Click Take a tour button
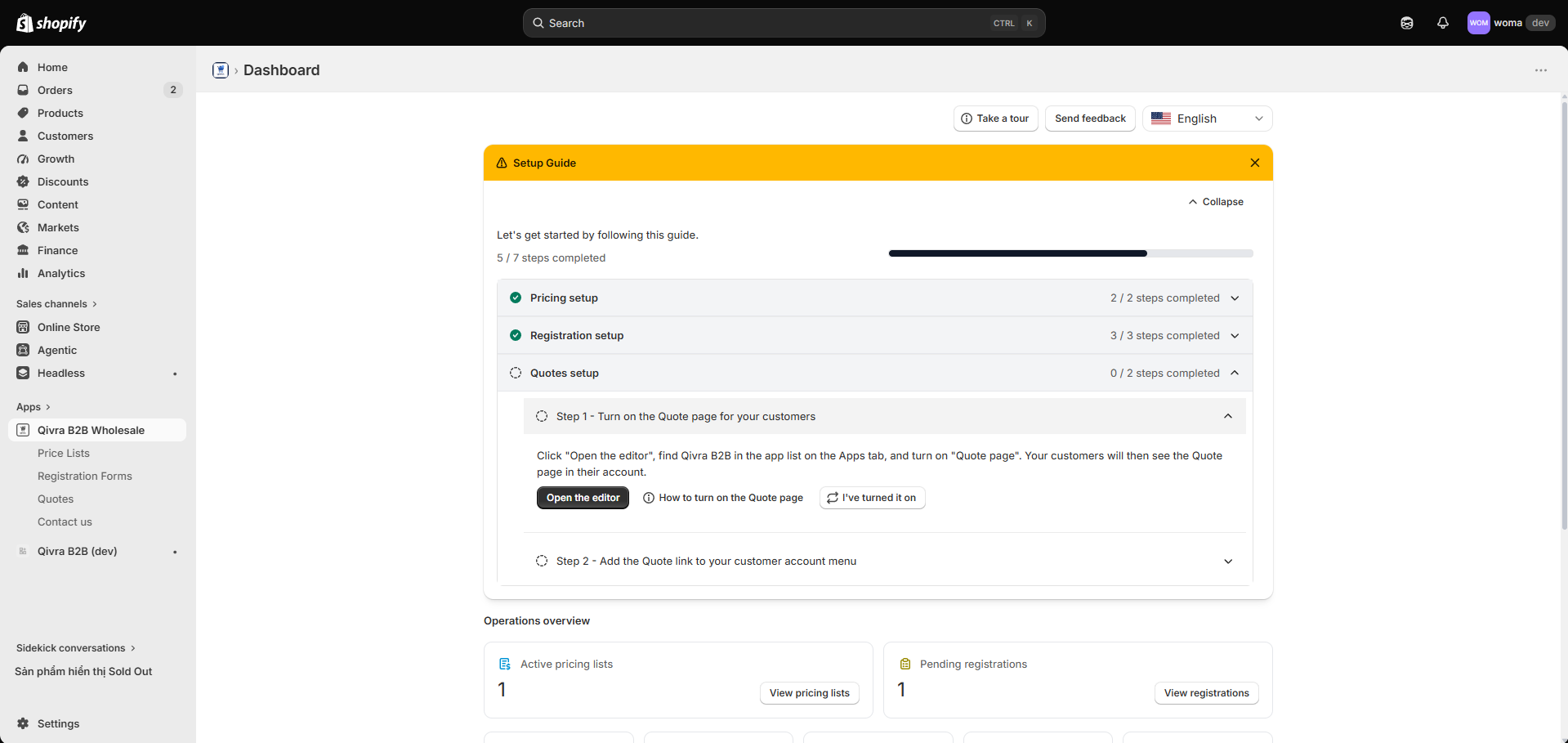This screenshot has width=1568, height=743. [995, 119]
